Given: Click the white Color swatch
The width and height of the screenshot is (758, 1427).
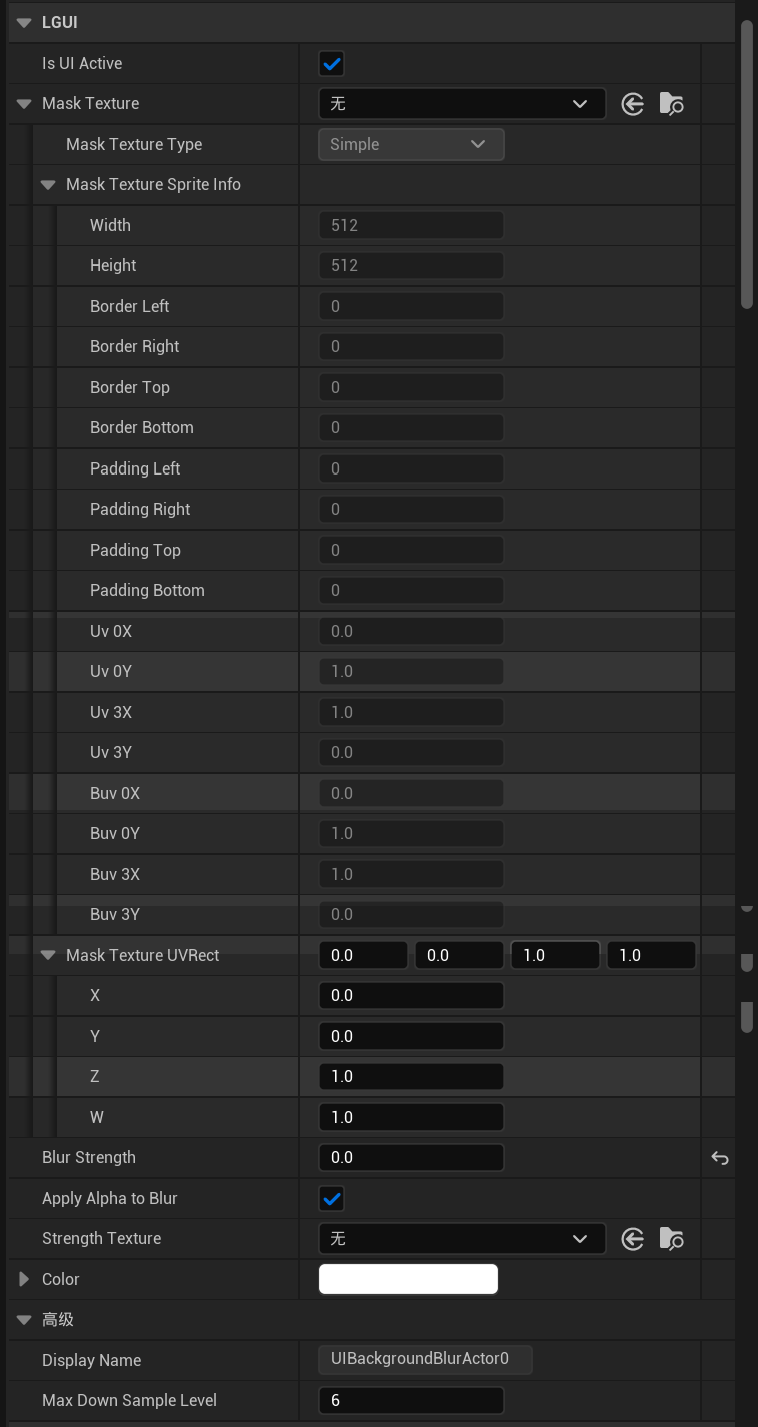Looking at the screenshot, I should click(408, 1279).
